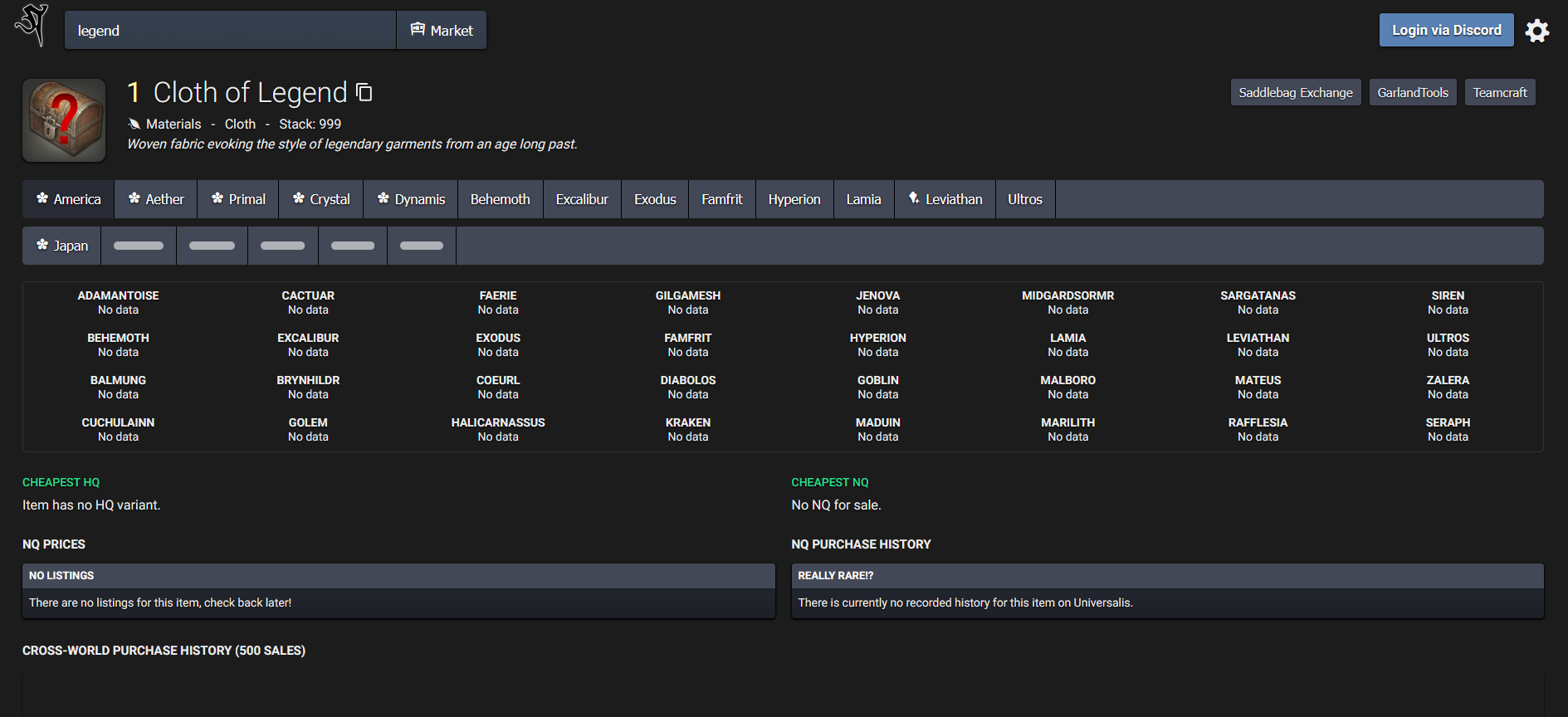Screen dimensions: 1568x717
Task: Click the "Materials" category label
Action: (173, 124)
